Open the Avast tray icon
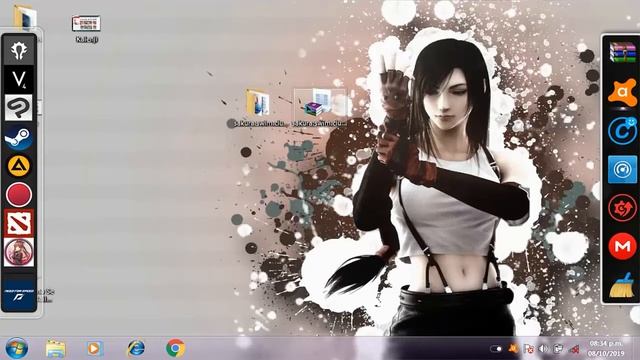 click(513, 349)
